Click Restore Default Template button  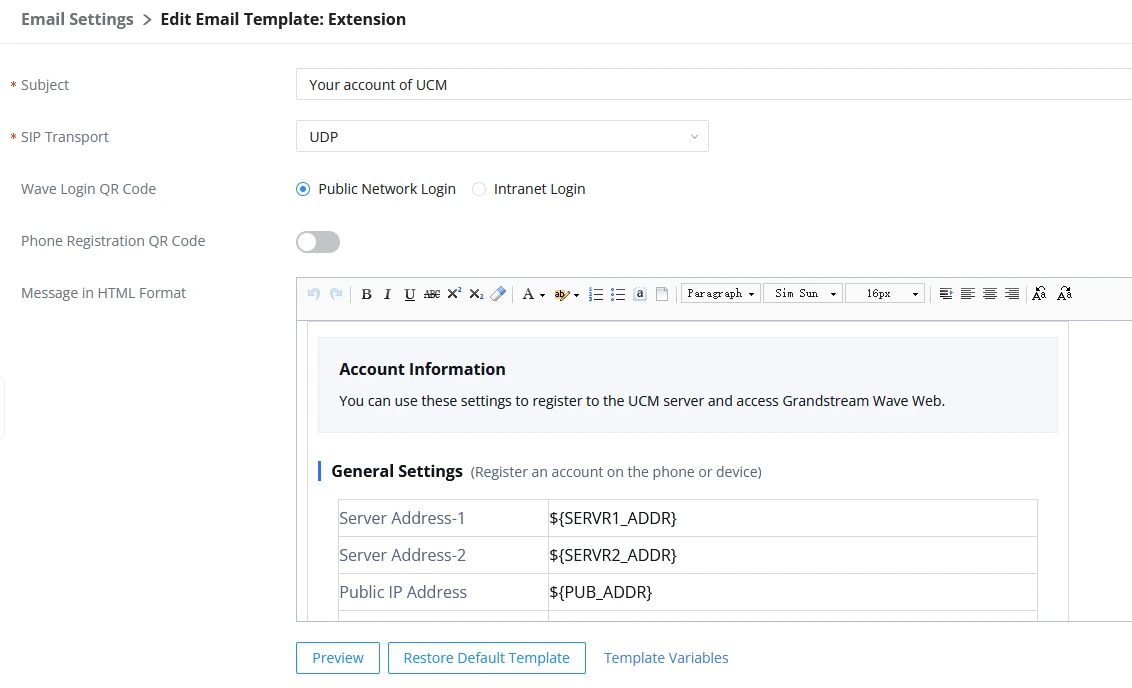pos(487,658)
